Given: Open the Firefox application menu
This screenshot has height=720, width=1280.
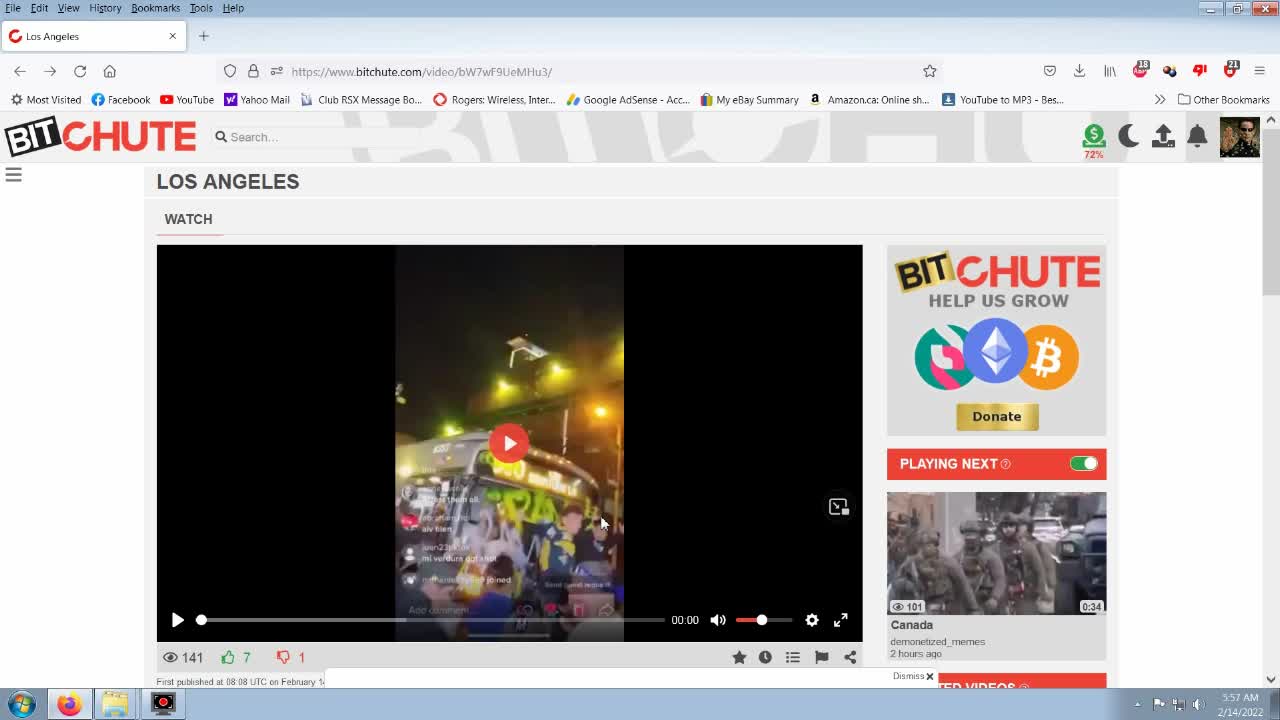Looking at the screenshot, I should click(1260, 71).
